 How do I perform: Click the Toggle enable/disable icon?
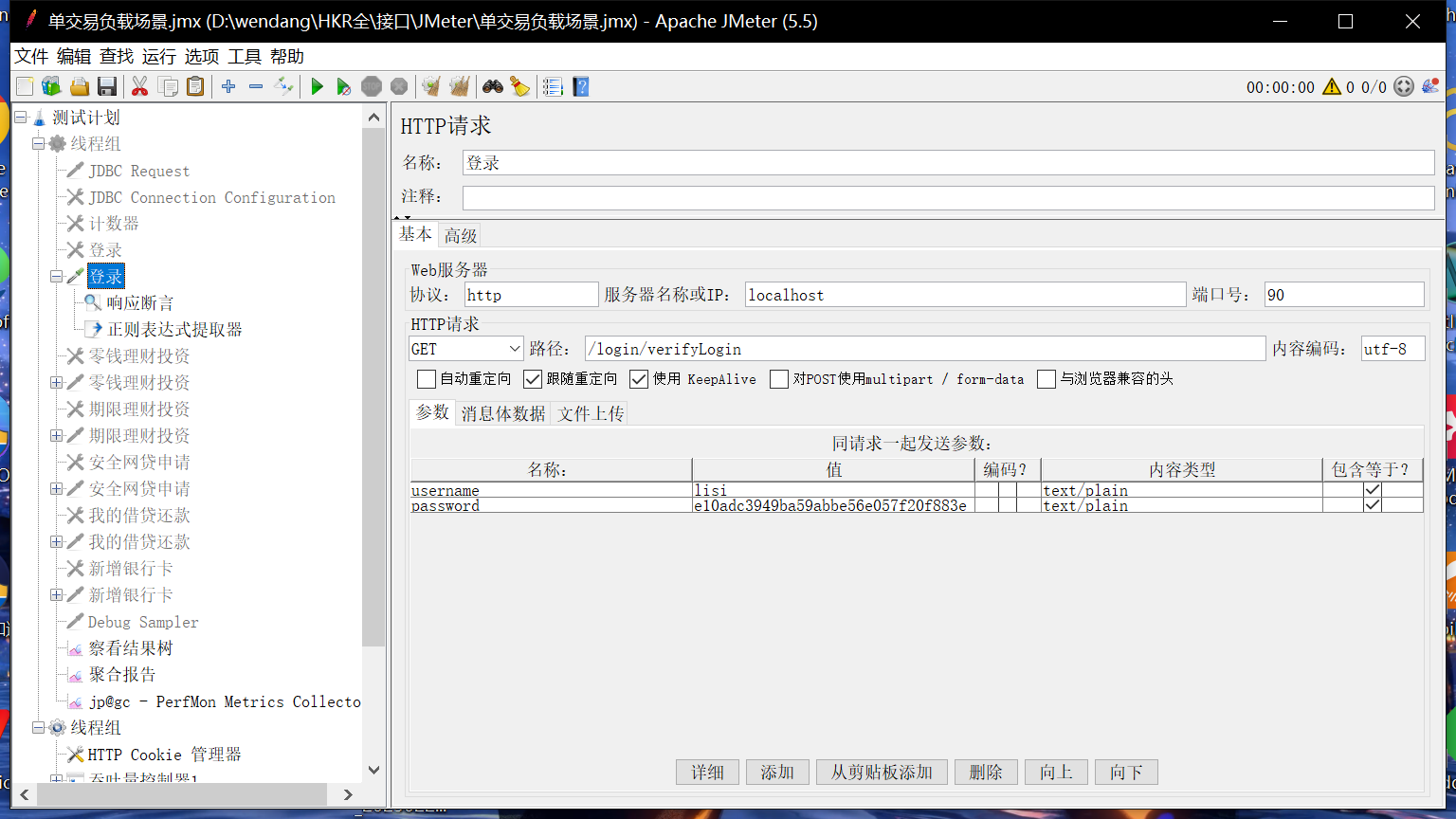click(x=283, y=87)
